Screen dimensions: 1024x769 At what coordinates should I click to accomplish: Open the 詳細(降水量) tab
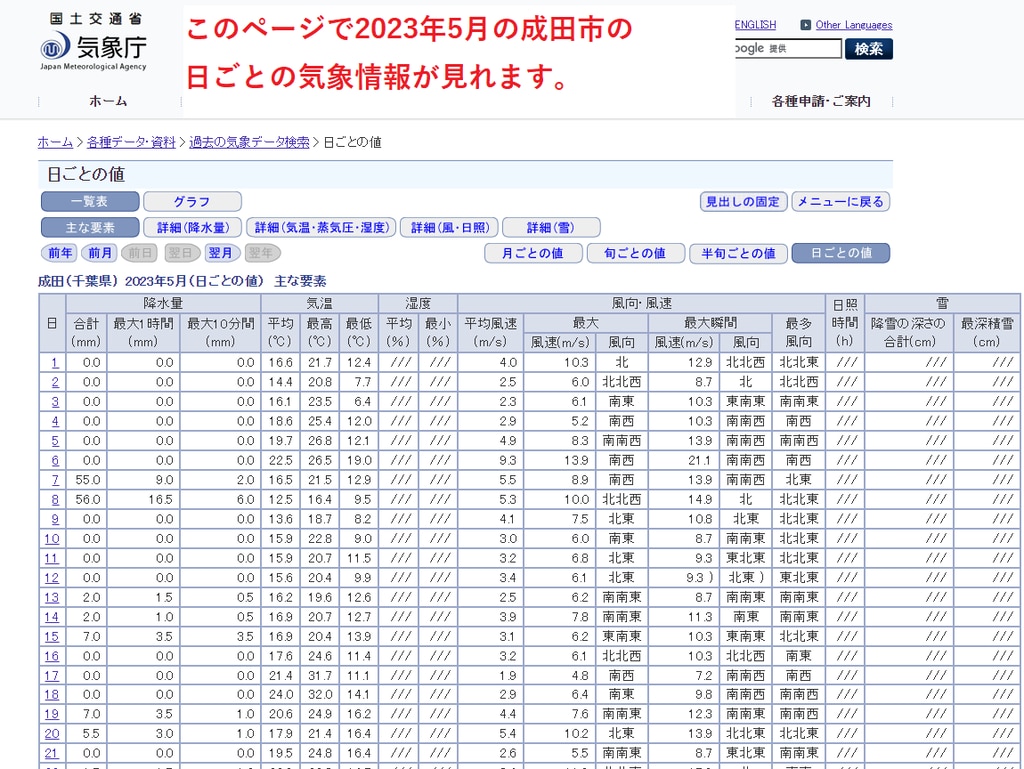(192, 227)
